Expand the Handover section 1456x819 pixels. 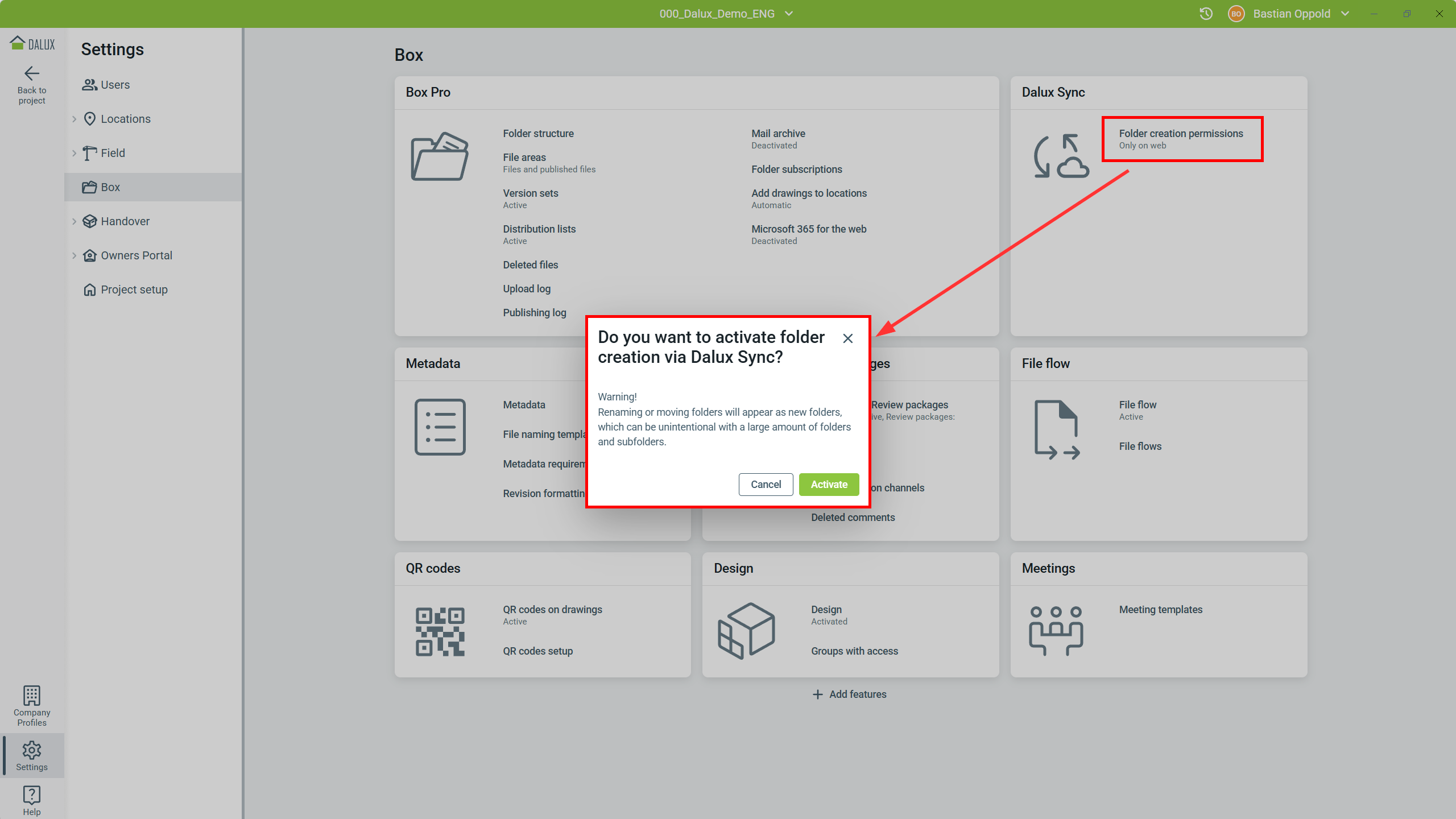[x=75, y=221]
